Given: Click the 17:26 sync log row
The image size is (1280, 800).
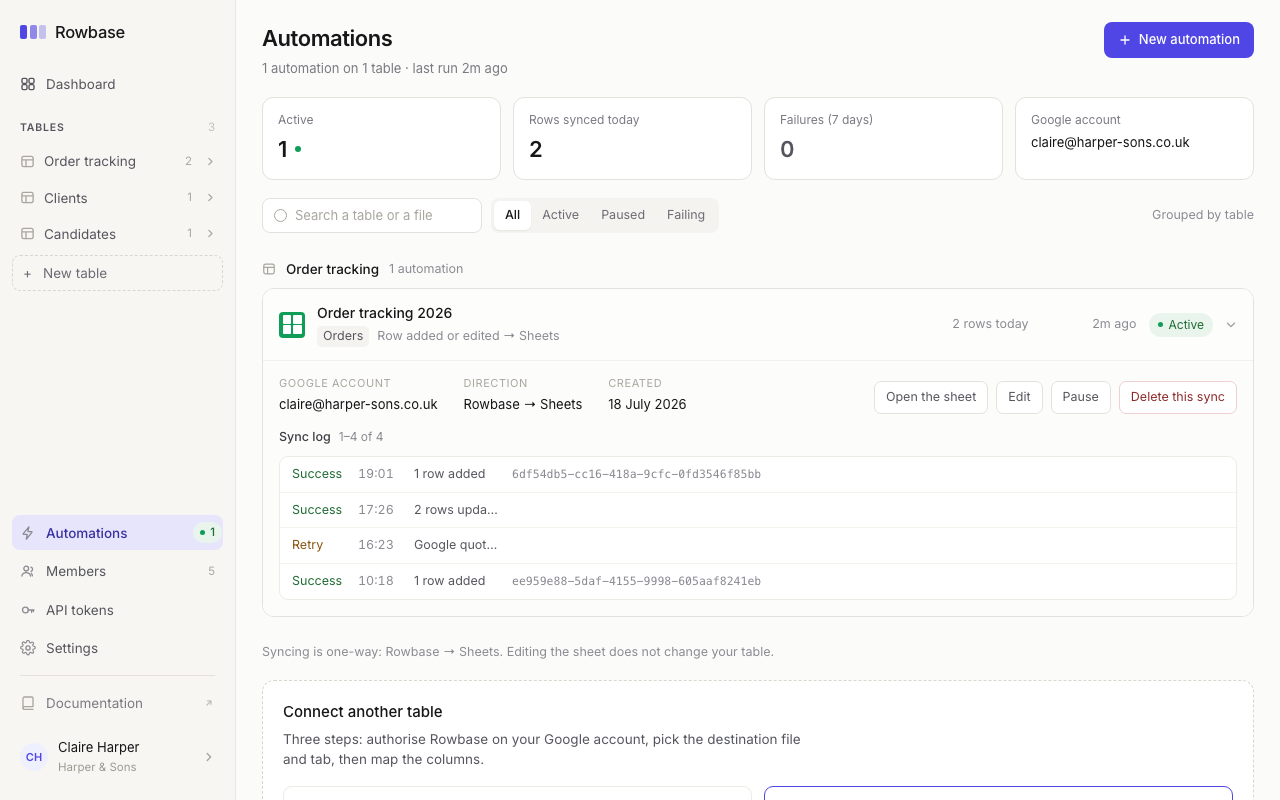Looking at the screenshot, I should coord(758,510).
